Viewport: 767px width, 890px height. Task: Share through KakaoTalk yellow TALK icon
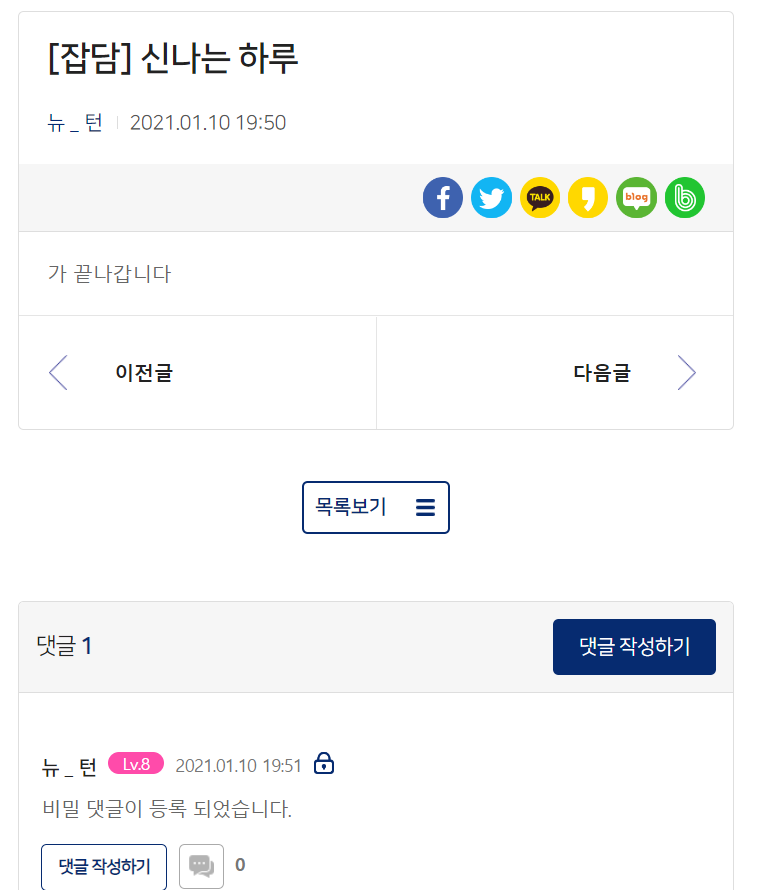(x=540, y=198)
